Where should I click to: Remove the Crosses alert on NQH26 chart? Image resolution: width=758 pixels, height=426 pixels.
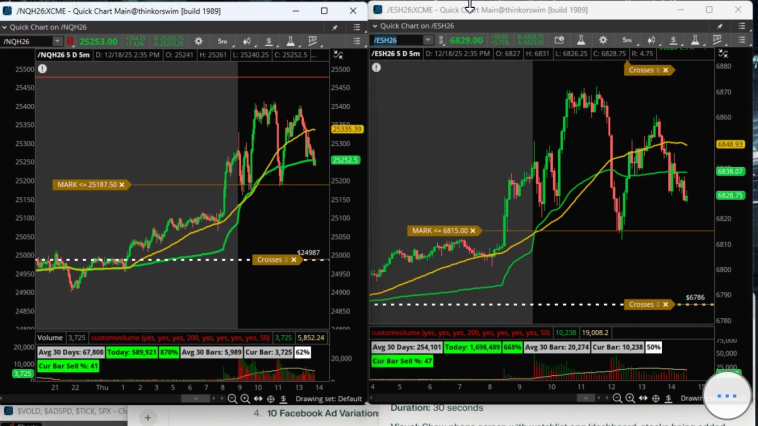tap(293, 260)
